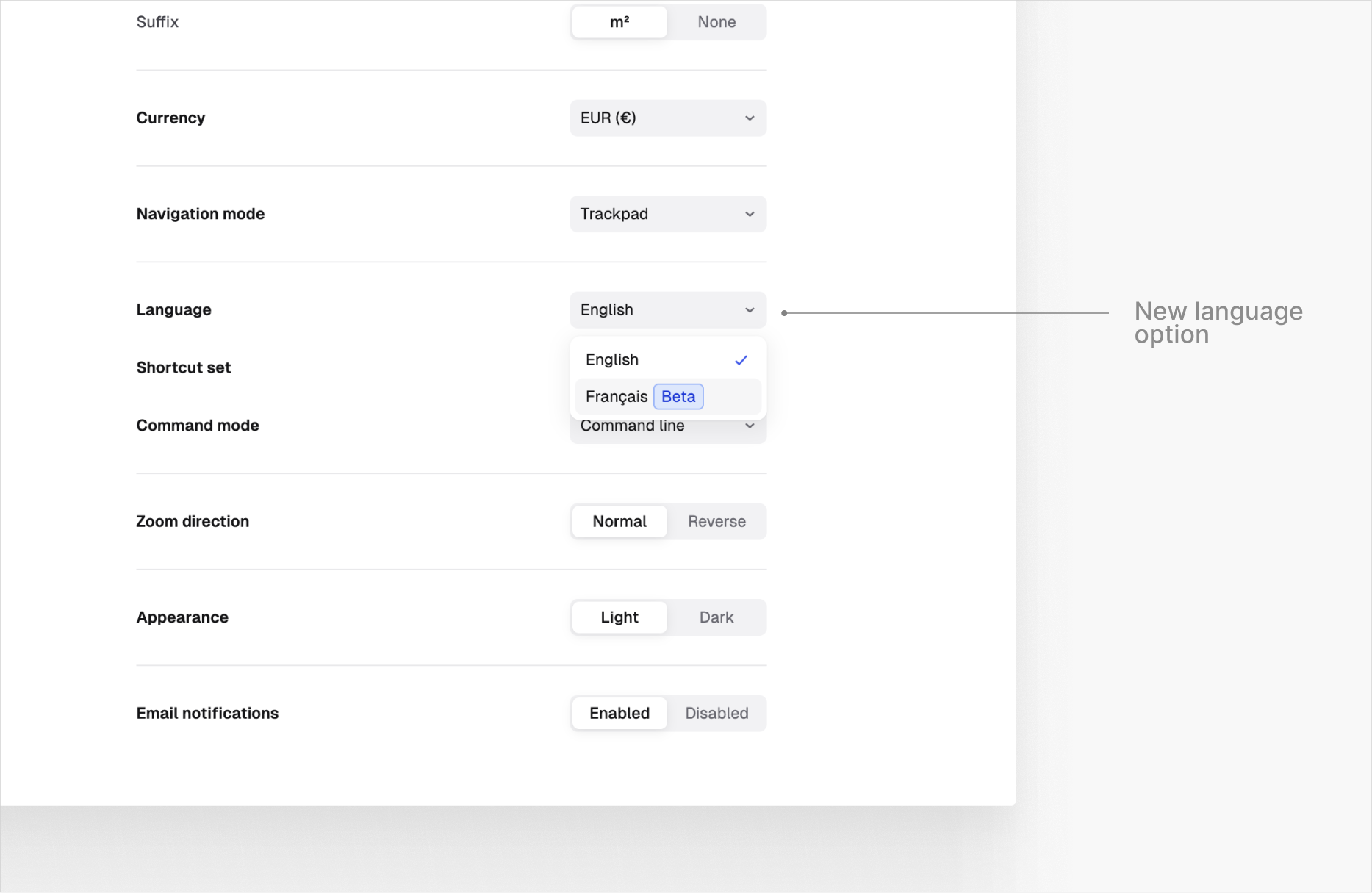Click the chevron arrow beside Trackpad
Viewport: 1372px width, 893px height.
[x=750, y=215]
